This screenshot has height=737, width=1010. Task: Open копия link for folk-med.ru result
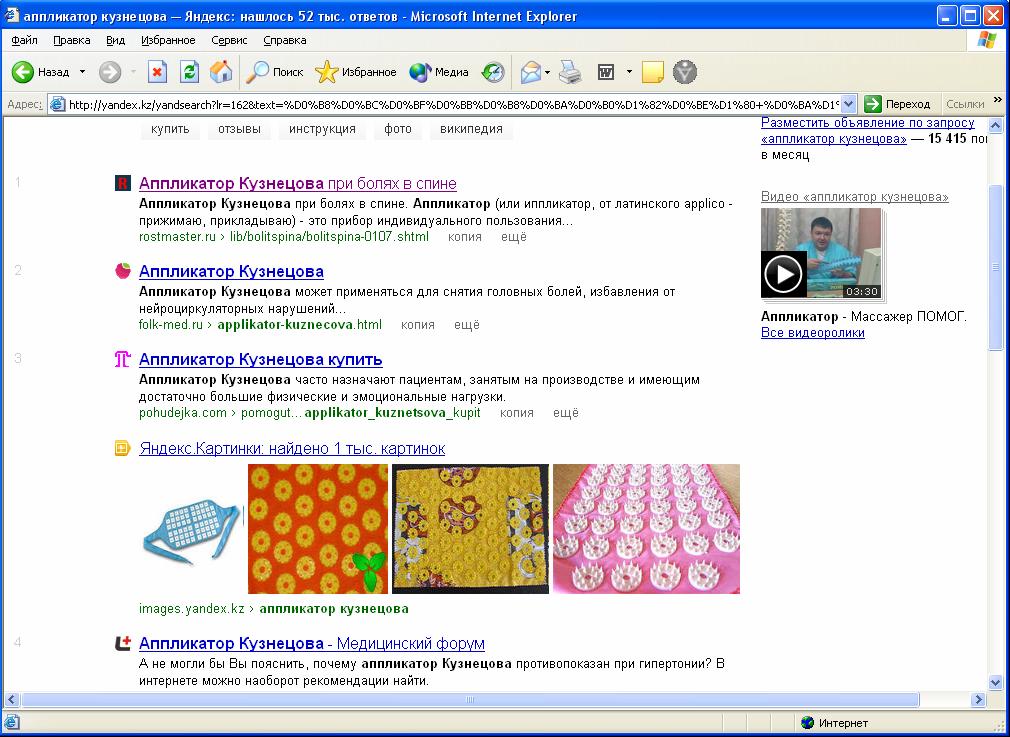pos(417,325)
